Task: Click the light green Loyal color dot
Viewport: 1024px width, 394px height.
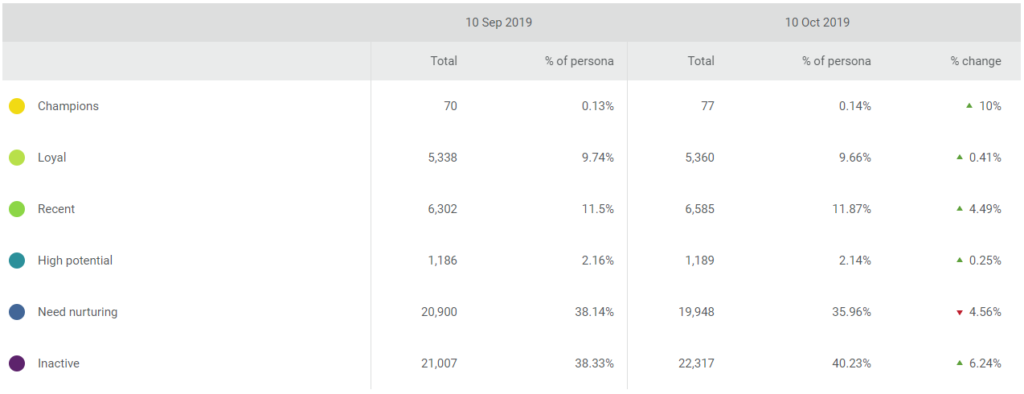Action: (x=17, y=157)
